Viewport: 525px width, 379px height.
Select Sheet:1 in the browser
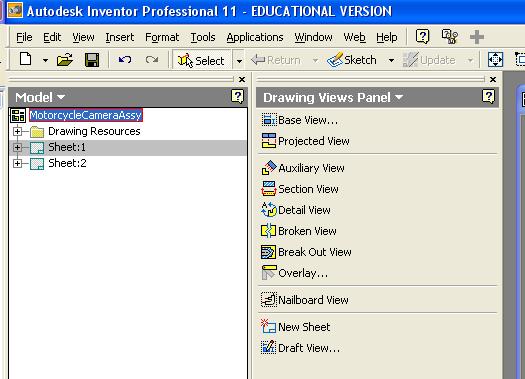point(67,147)
